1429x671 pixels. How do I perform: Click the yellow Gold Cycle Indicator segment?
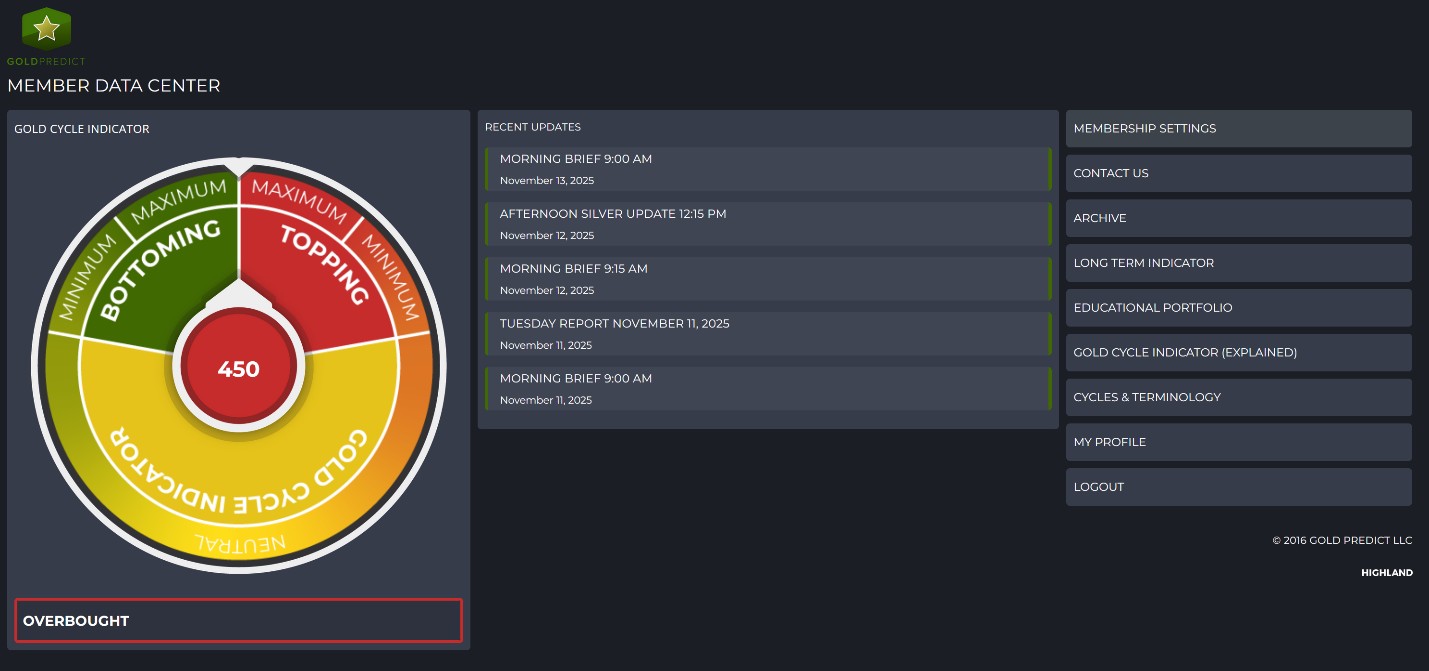[240, 470]
